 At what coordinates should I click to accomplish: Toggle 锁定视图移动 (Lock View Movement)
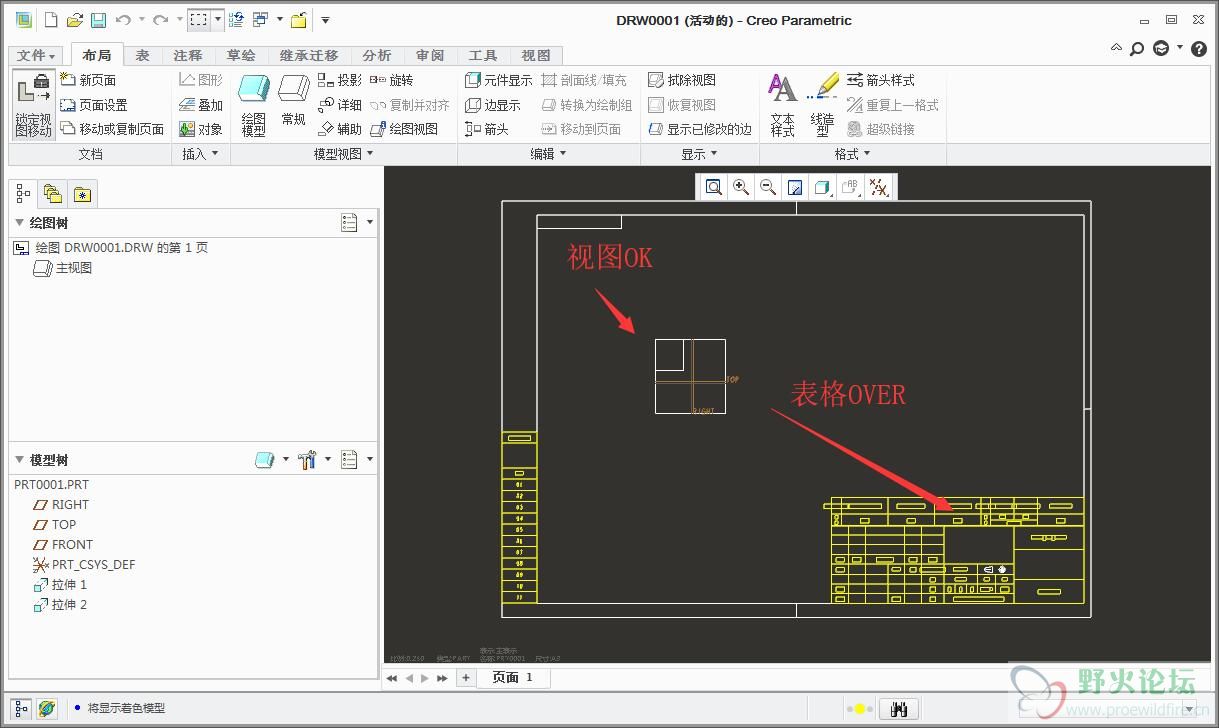(x=33, y=105)
